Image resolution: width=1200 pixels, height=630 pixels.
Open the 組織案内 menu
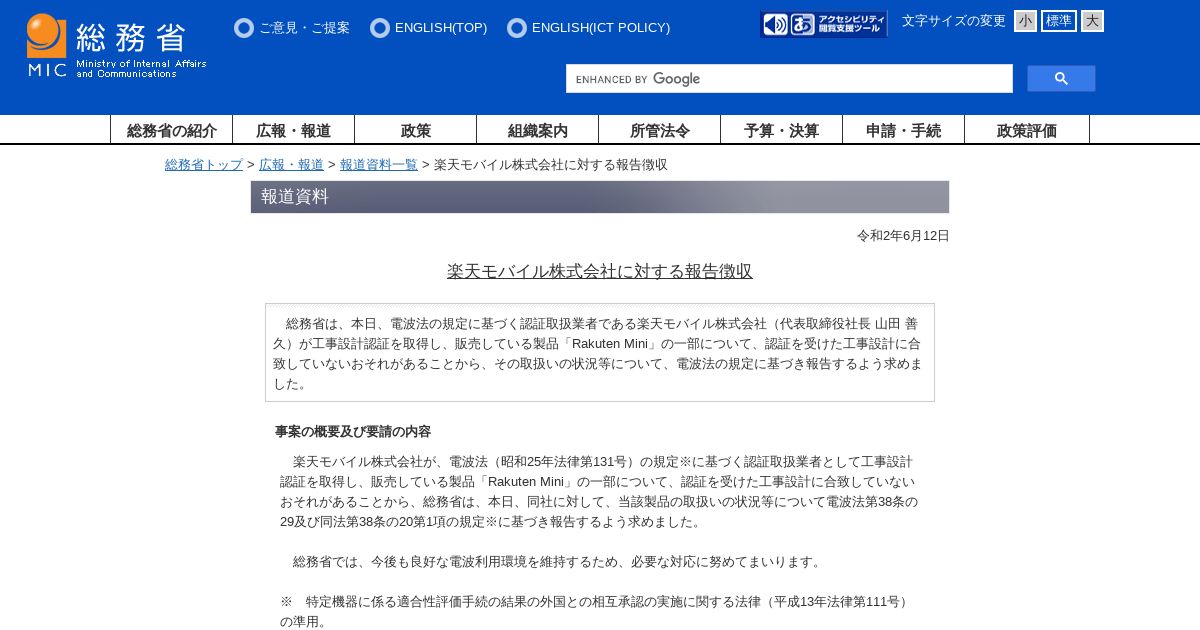click(538, 130)
